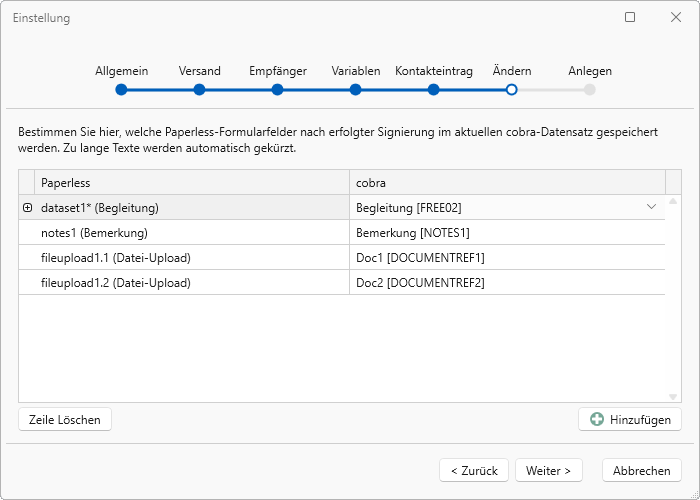
Task: Click the Hinzufügen button
Action: (630, 420)
